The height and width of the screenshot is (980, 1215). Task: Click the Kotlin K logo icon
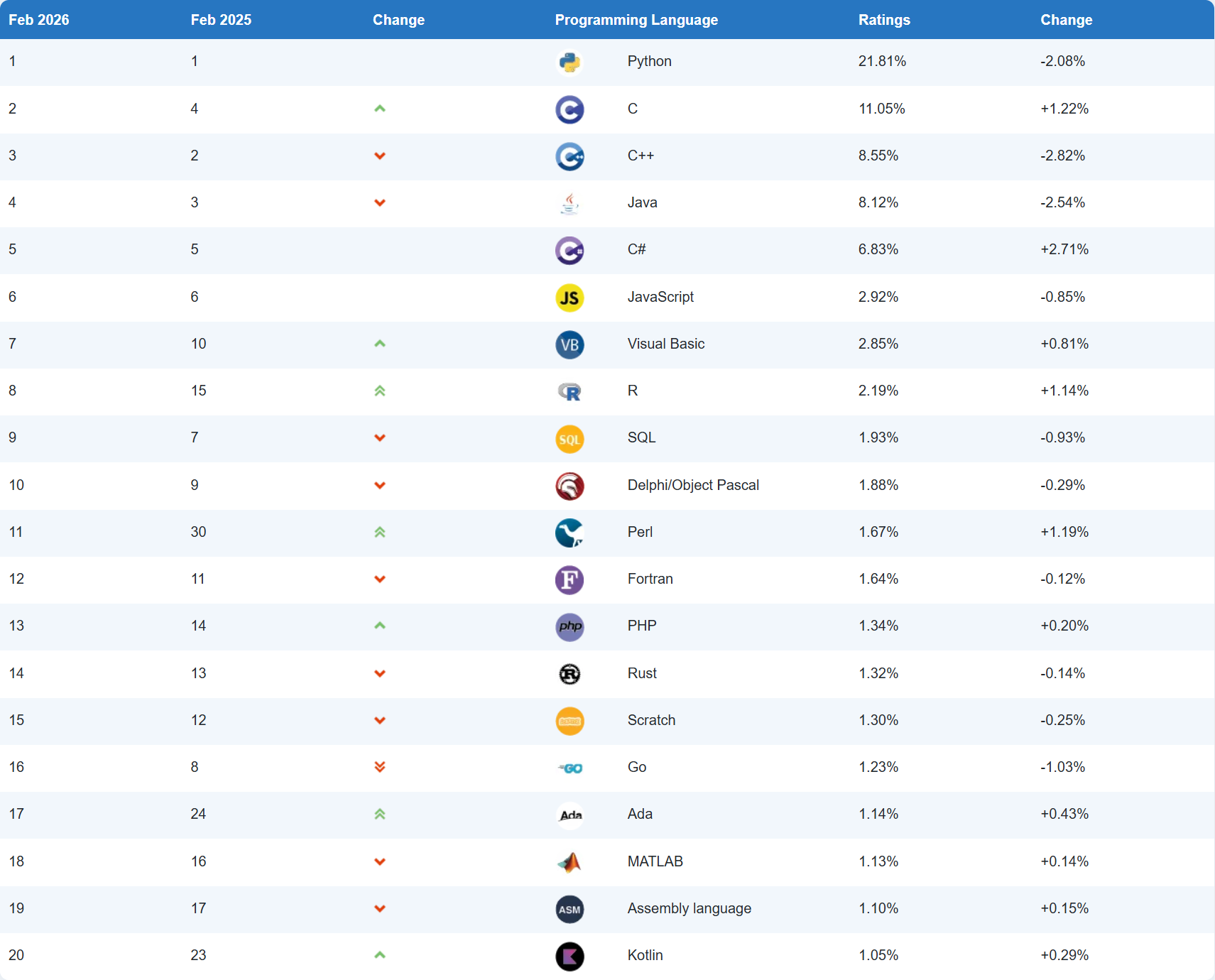pos(570,956)
